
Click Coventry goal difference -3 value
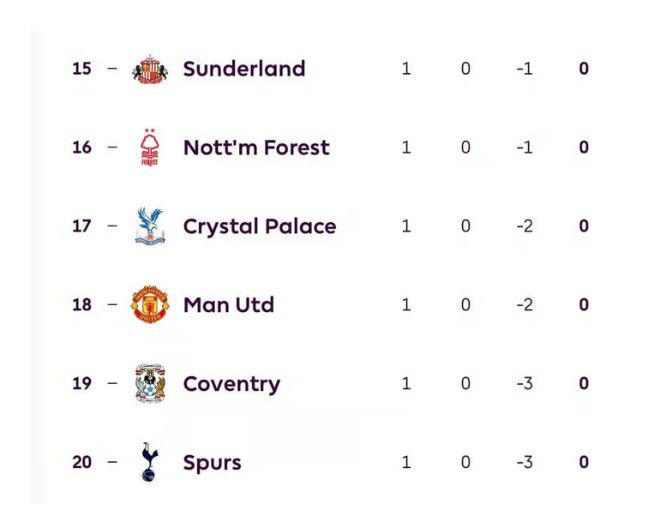[x=525, y=384]
